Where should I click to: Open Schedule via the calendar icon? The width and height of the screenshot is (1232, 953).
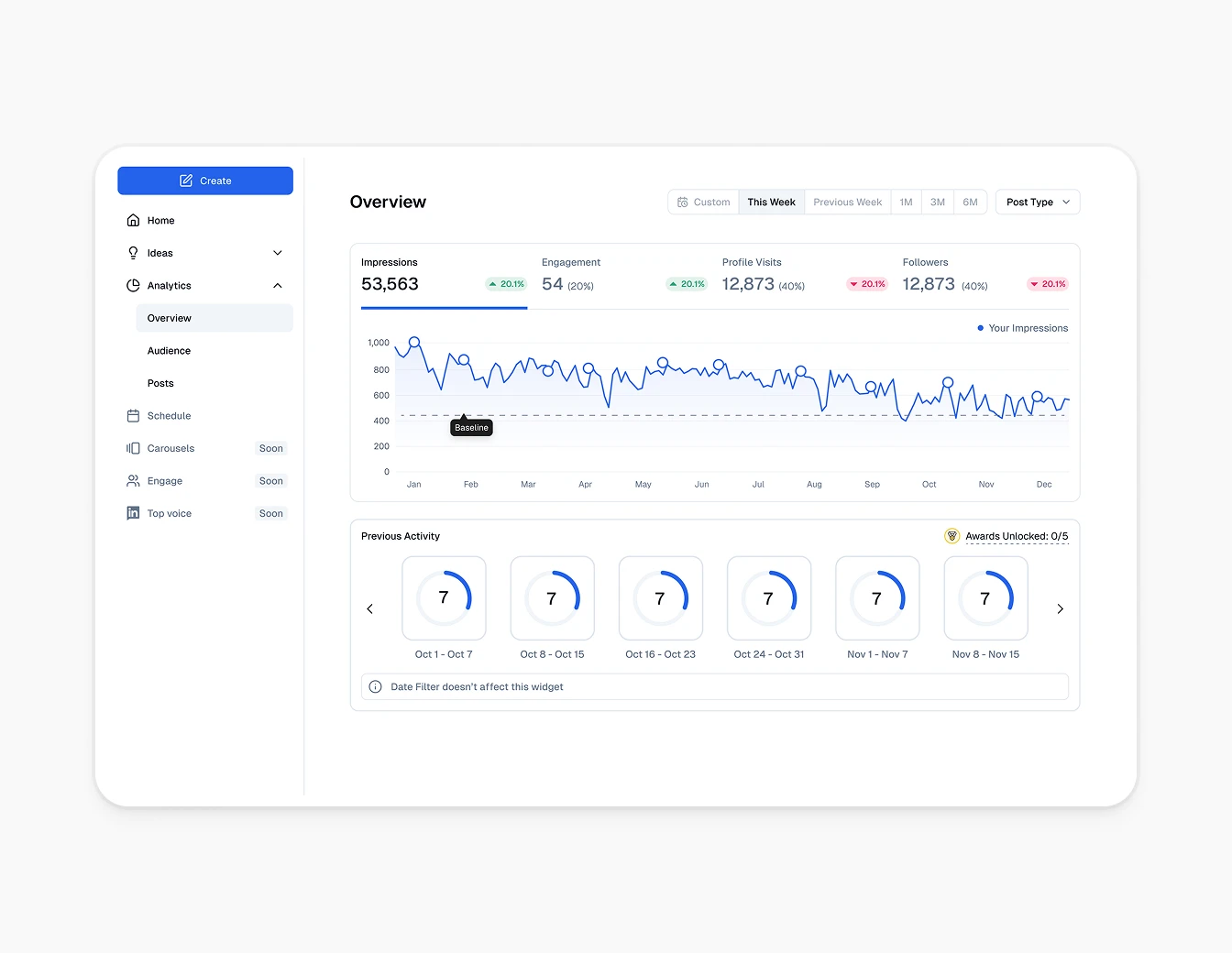tap(134, 415)
